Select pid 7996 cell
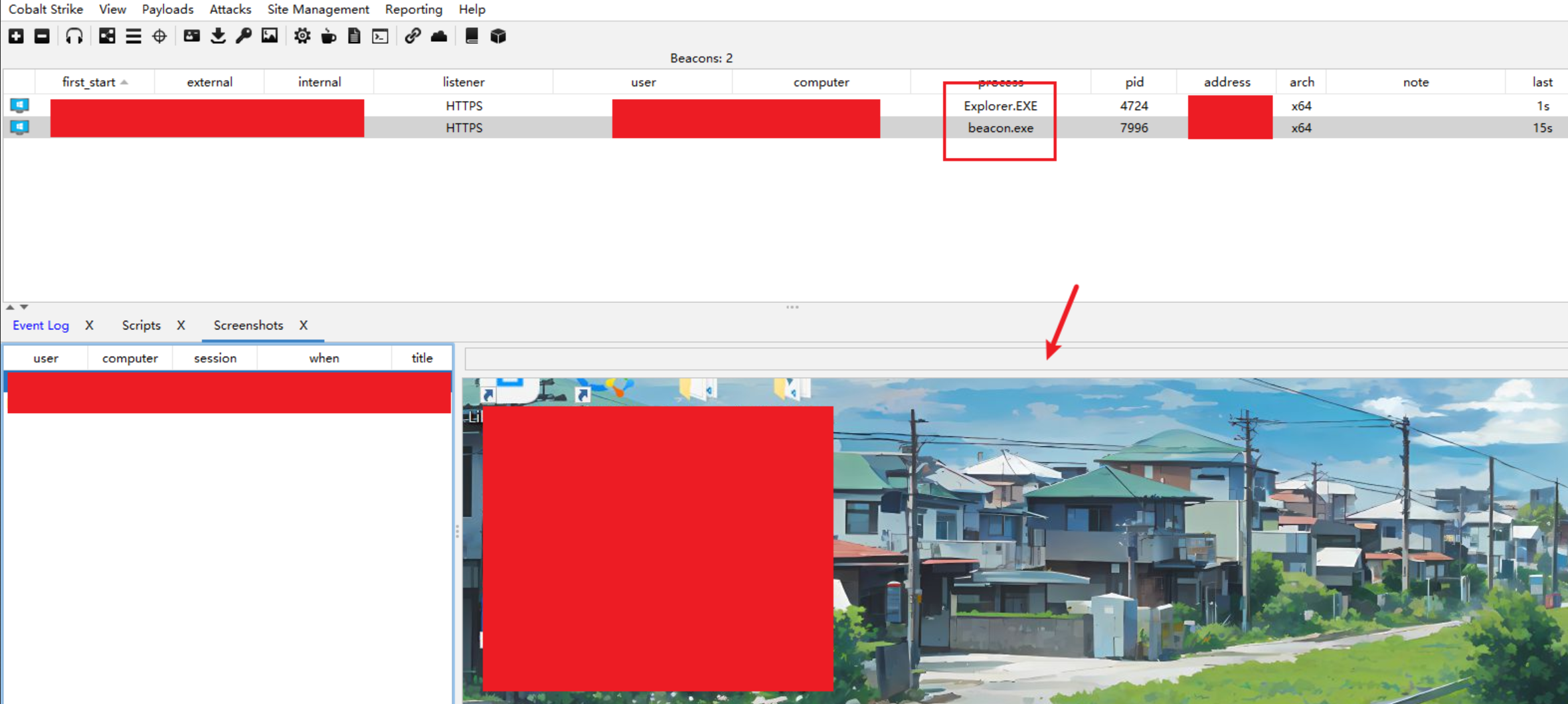Viewport: 1568px width, 704px height. click(1134, 128)
